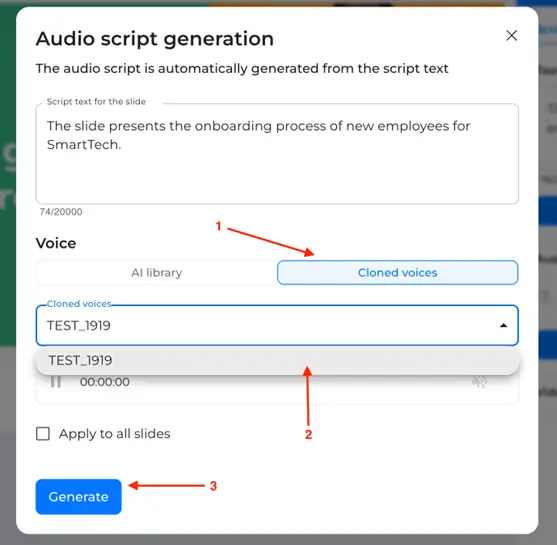Click the 00:00:00 audio time display

click(105, 382)
